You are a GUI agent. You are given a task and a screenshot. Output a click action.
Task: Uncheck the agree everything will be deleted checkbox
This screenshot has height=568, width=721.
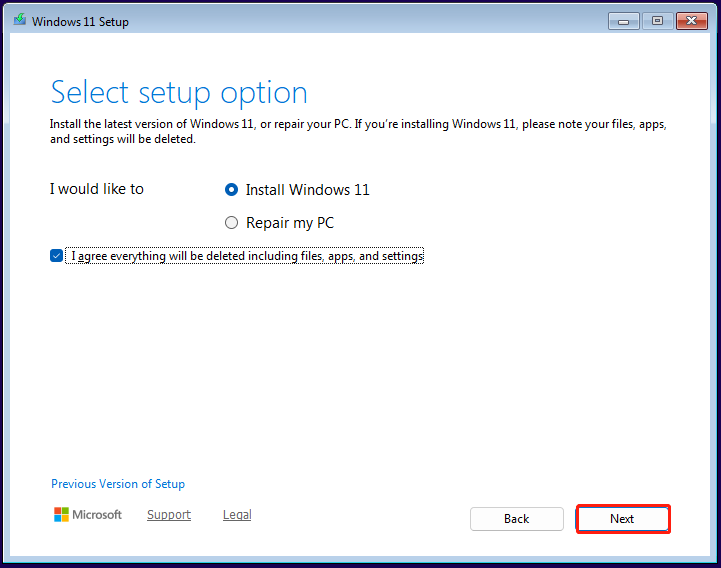point(57,256)
